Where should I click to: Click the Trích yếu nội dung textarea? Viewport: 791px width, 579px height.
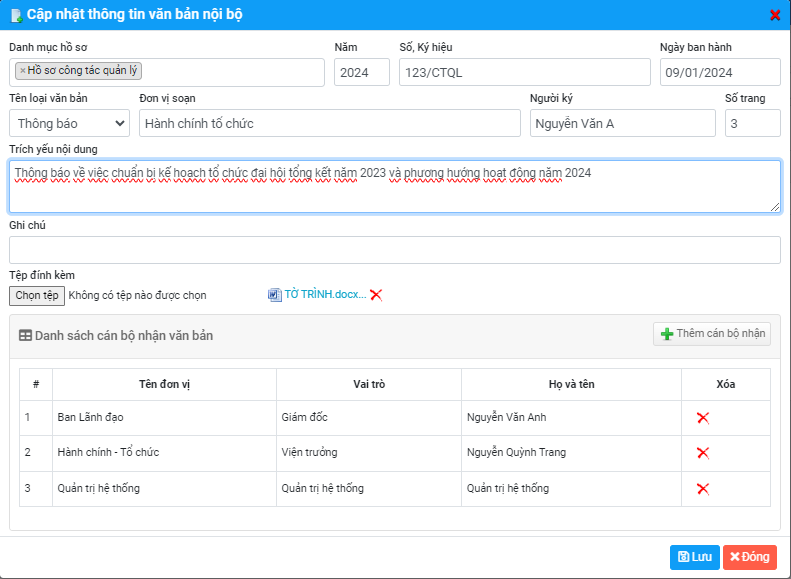pos(394,186)
